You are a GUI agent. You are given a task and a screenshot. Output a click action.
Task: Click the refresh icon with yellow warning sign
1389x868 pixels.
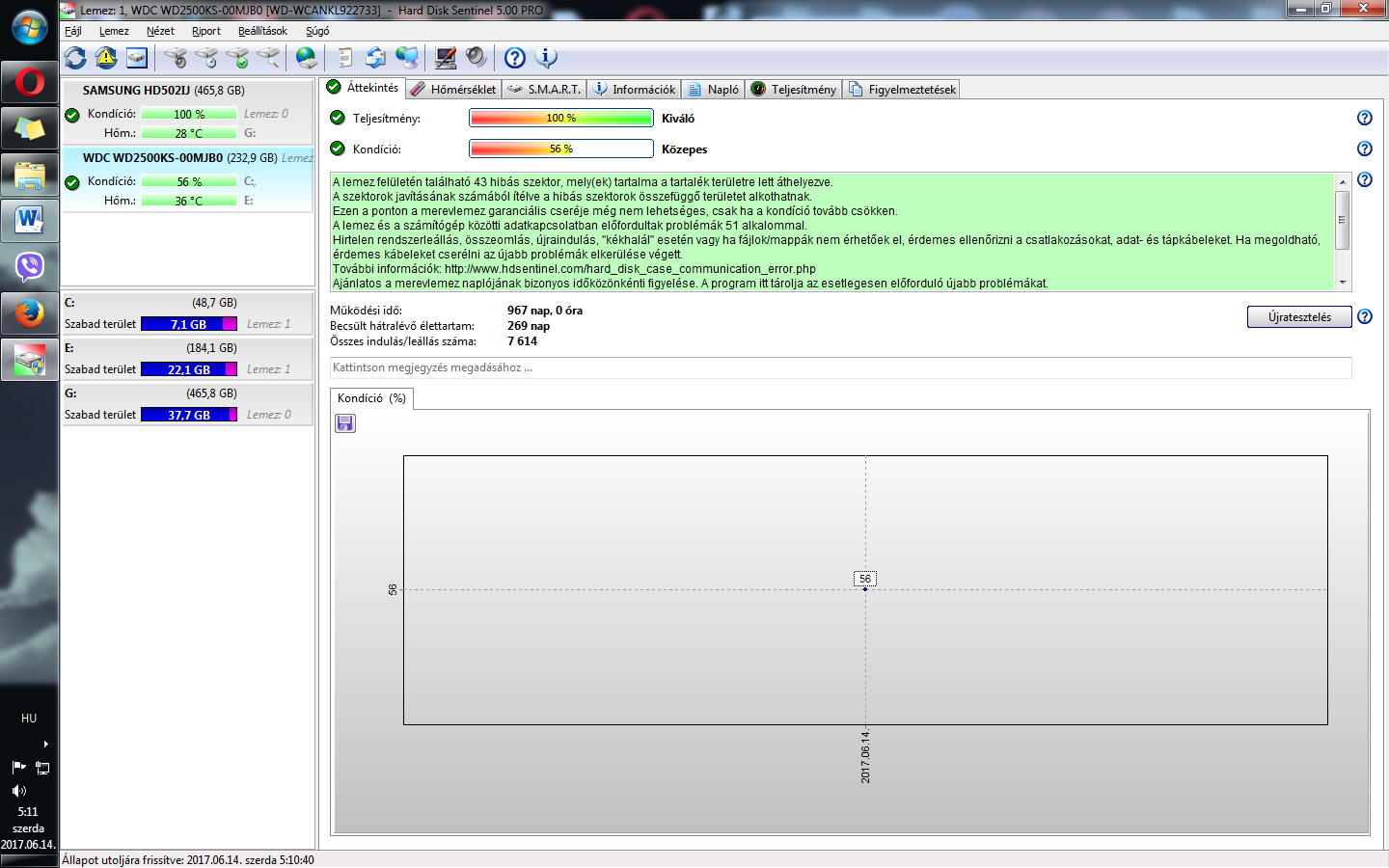pyautogui.click(x=106, y=58)
